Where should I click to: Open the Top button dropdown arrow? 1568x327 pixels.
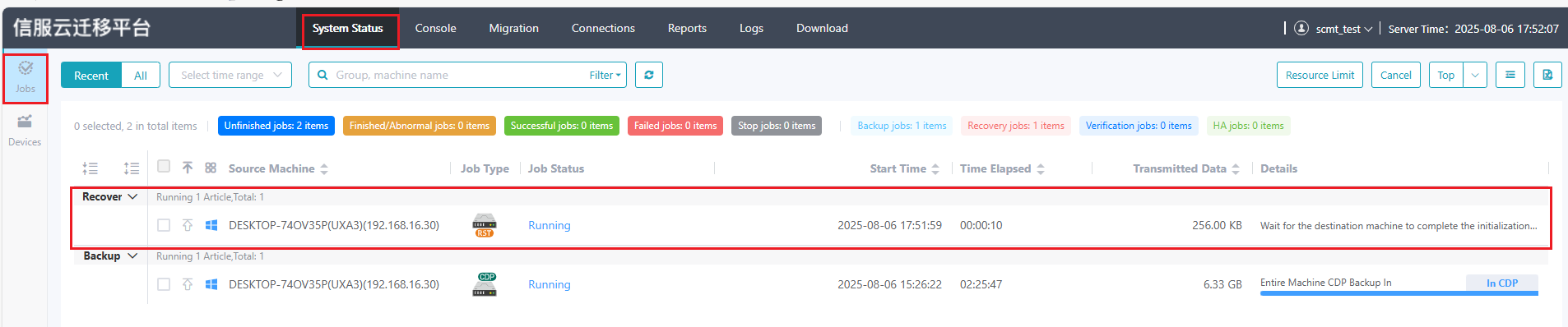tap(1475, 75)
